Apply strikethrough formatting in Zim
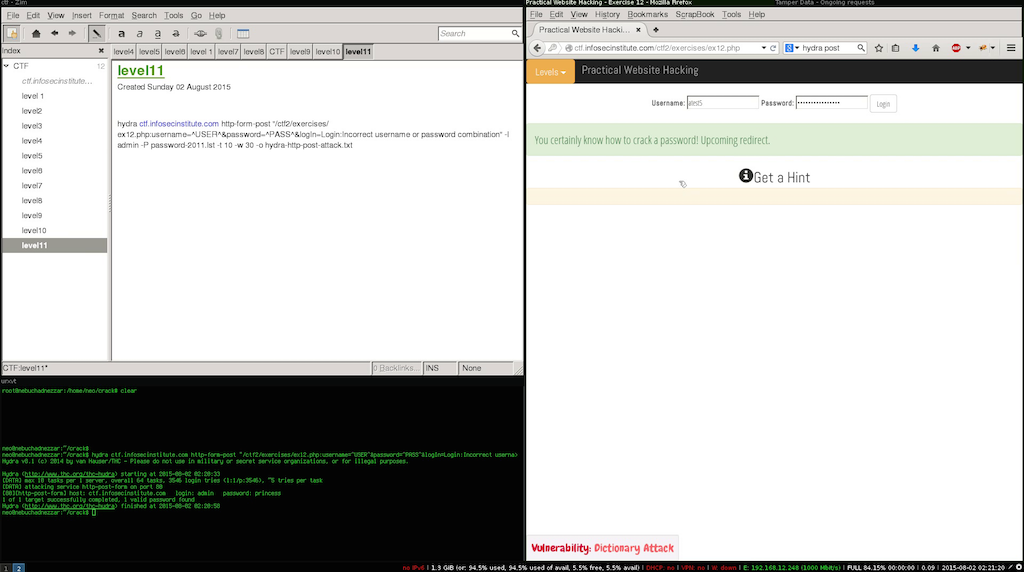The image size is (1024, 572). pyautogui.click(x=176, y=33)
